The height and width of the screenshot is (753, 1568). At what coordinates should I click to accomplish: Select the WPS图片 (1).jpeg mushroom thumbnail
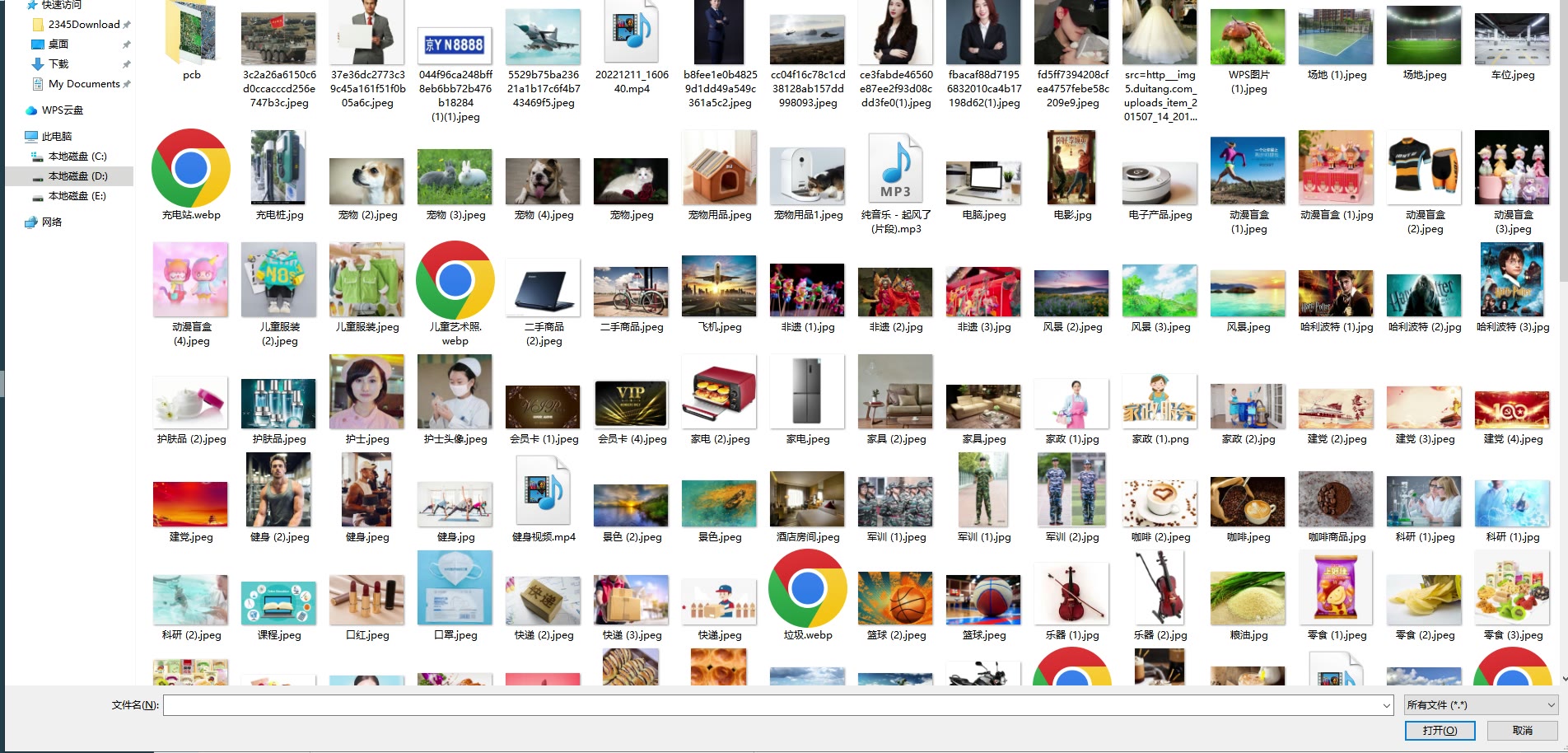pos(1248,36)
